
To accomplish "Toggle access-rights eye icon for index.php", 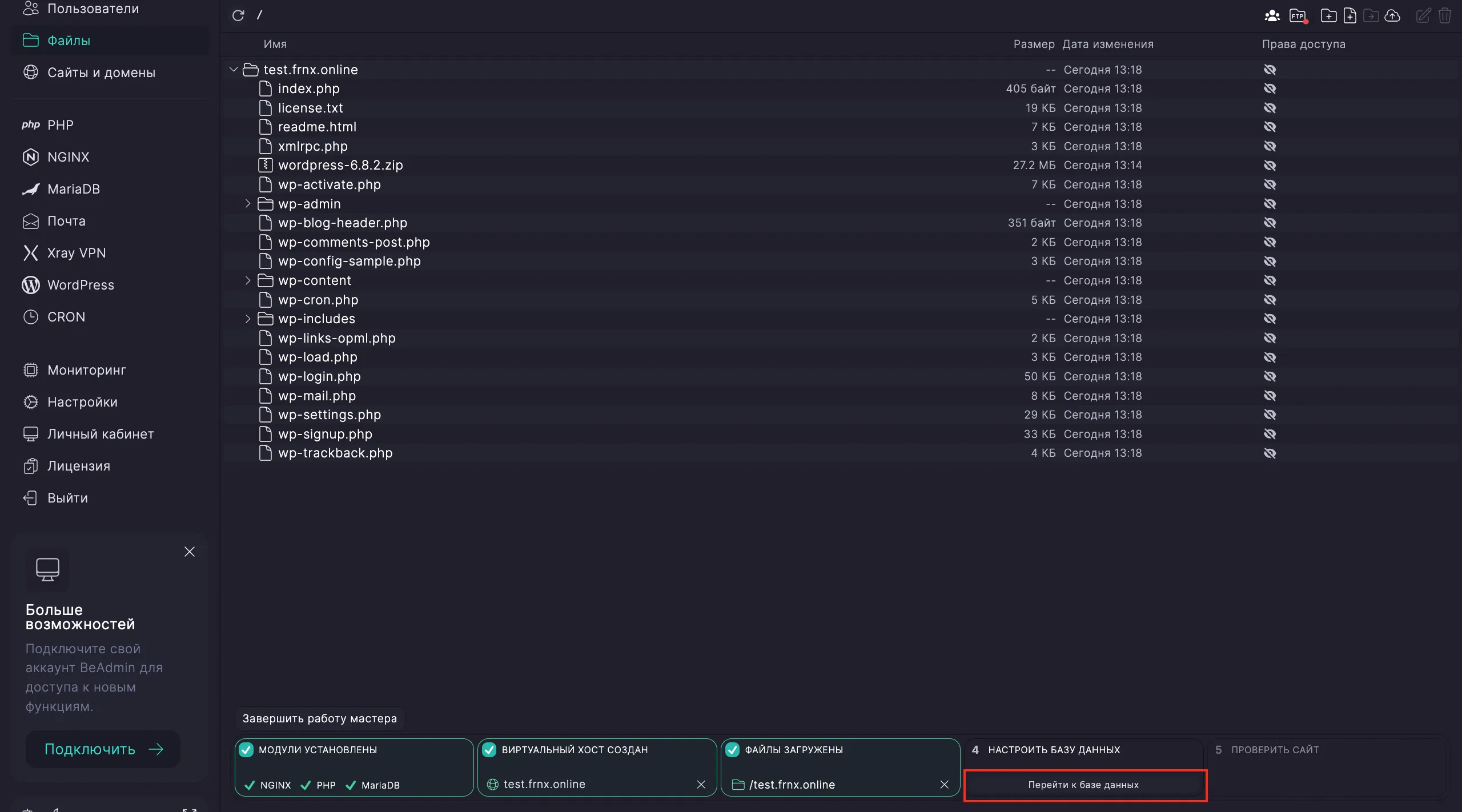I will pos(1270,89).
